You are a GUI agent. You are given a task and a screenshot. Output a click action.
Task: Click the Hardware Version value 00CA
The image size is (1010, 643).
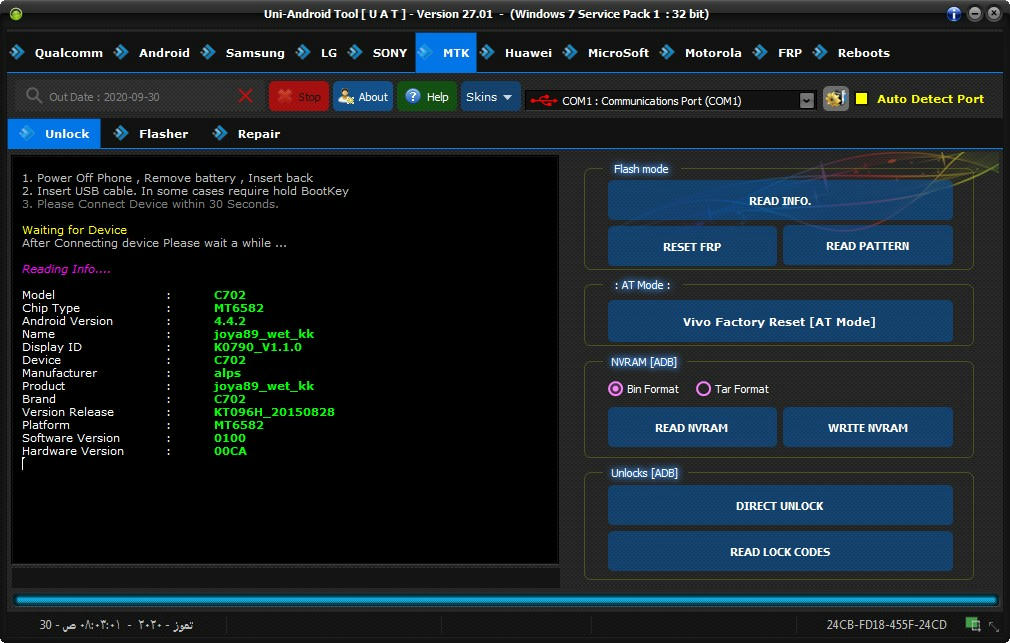click(230, 451)
